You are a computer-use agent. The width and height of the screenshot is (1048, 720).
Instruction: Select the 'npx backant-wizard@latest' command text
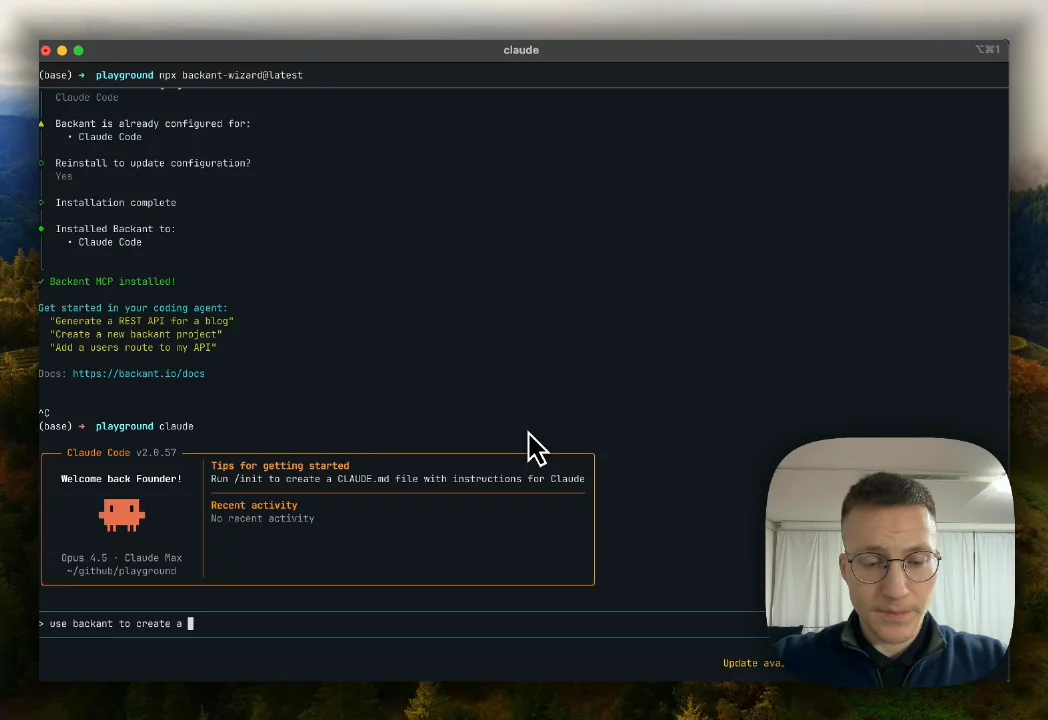(231, 76)
